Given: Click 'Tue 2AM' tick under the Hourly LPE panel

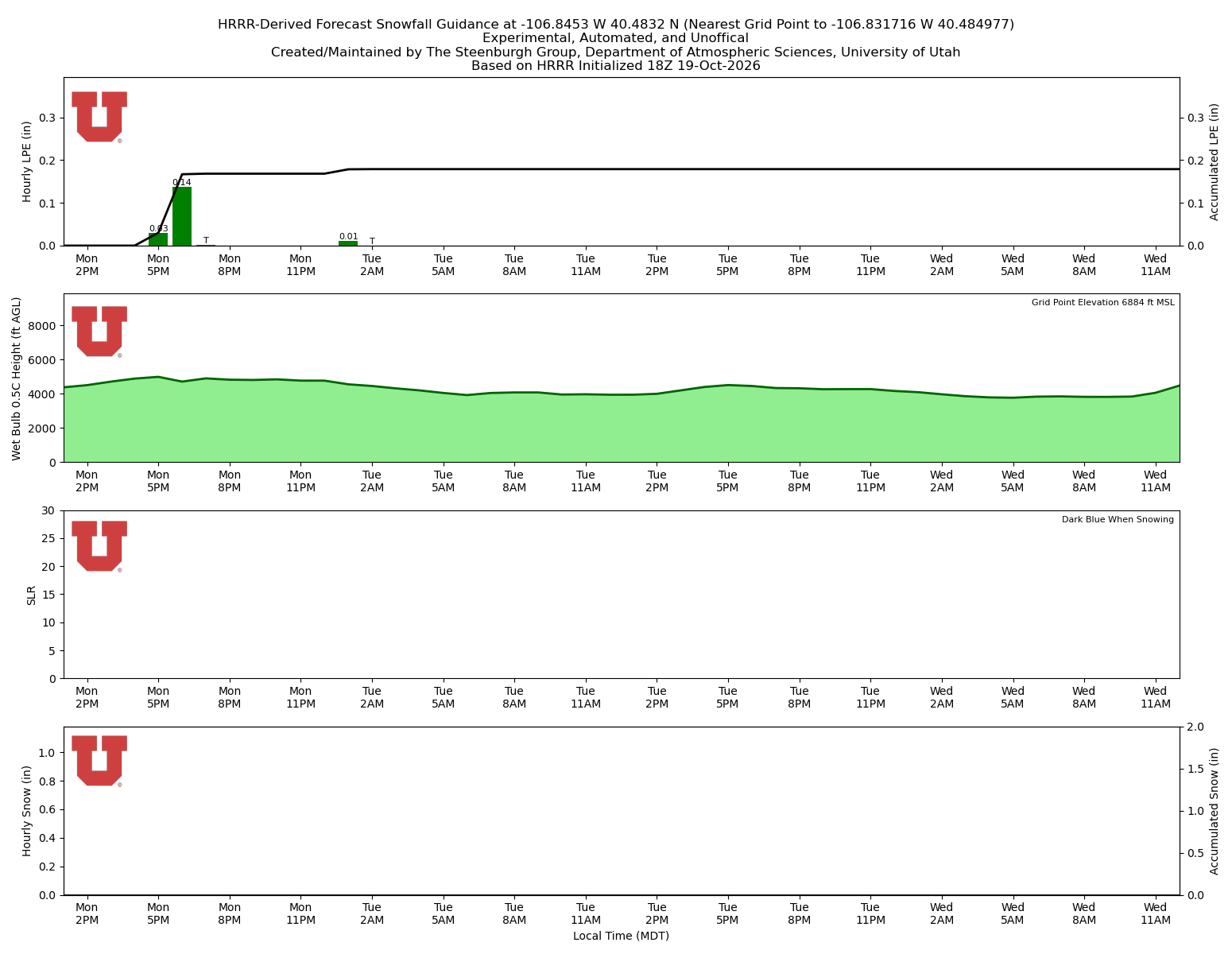Looking at the screenshot, I should [372, 265].
